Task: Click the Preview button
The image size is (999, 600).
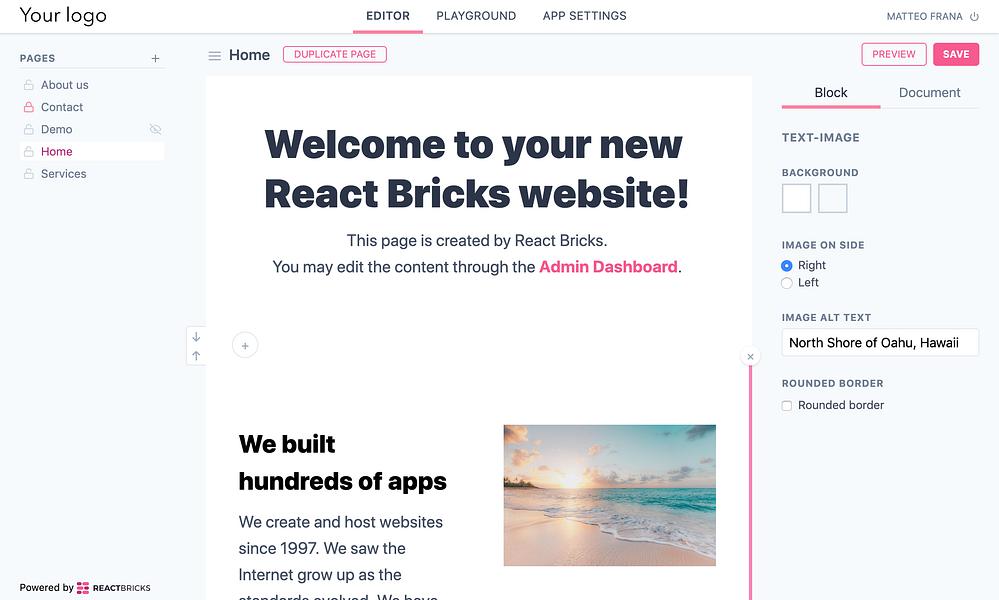Action: click(x=894, y=54)
